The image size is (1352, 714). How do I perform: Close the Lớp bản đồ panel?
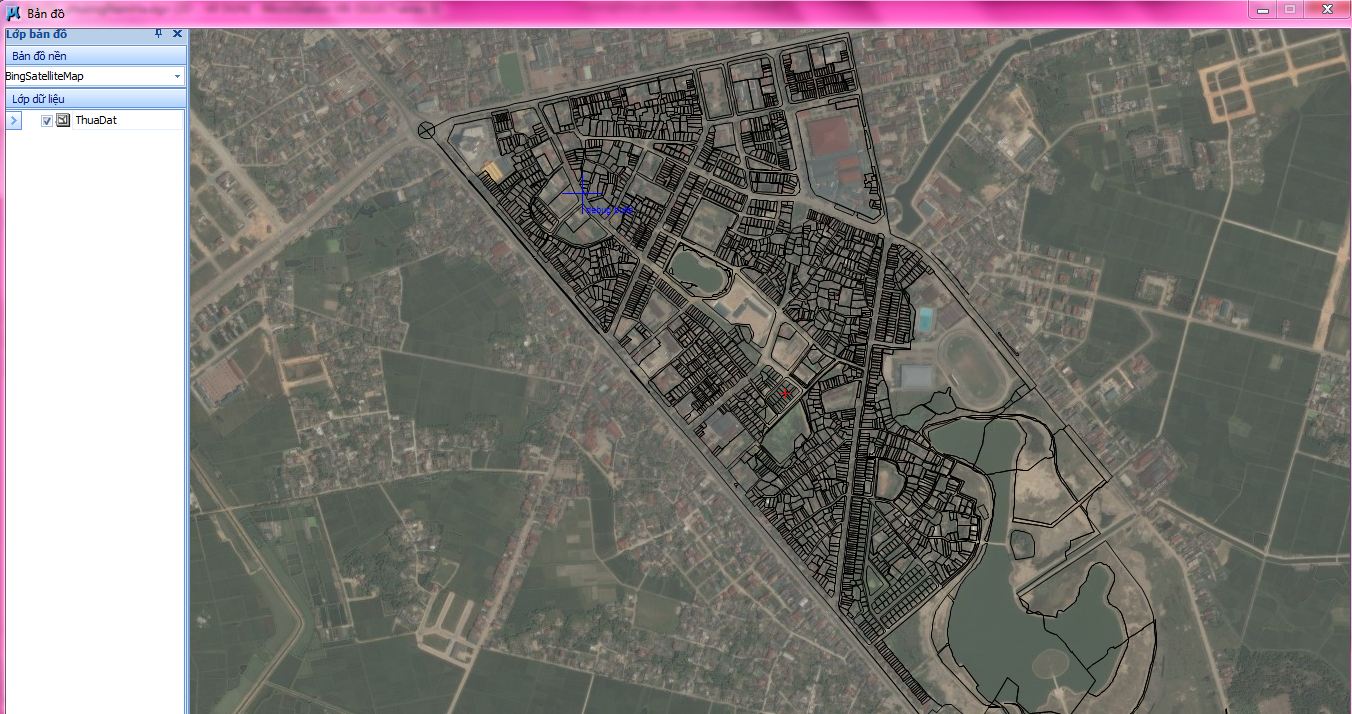[x=177, y=34]
